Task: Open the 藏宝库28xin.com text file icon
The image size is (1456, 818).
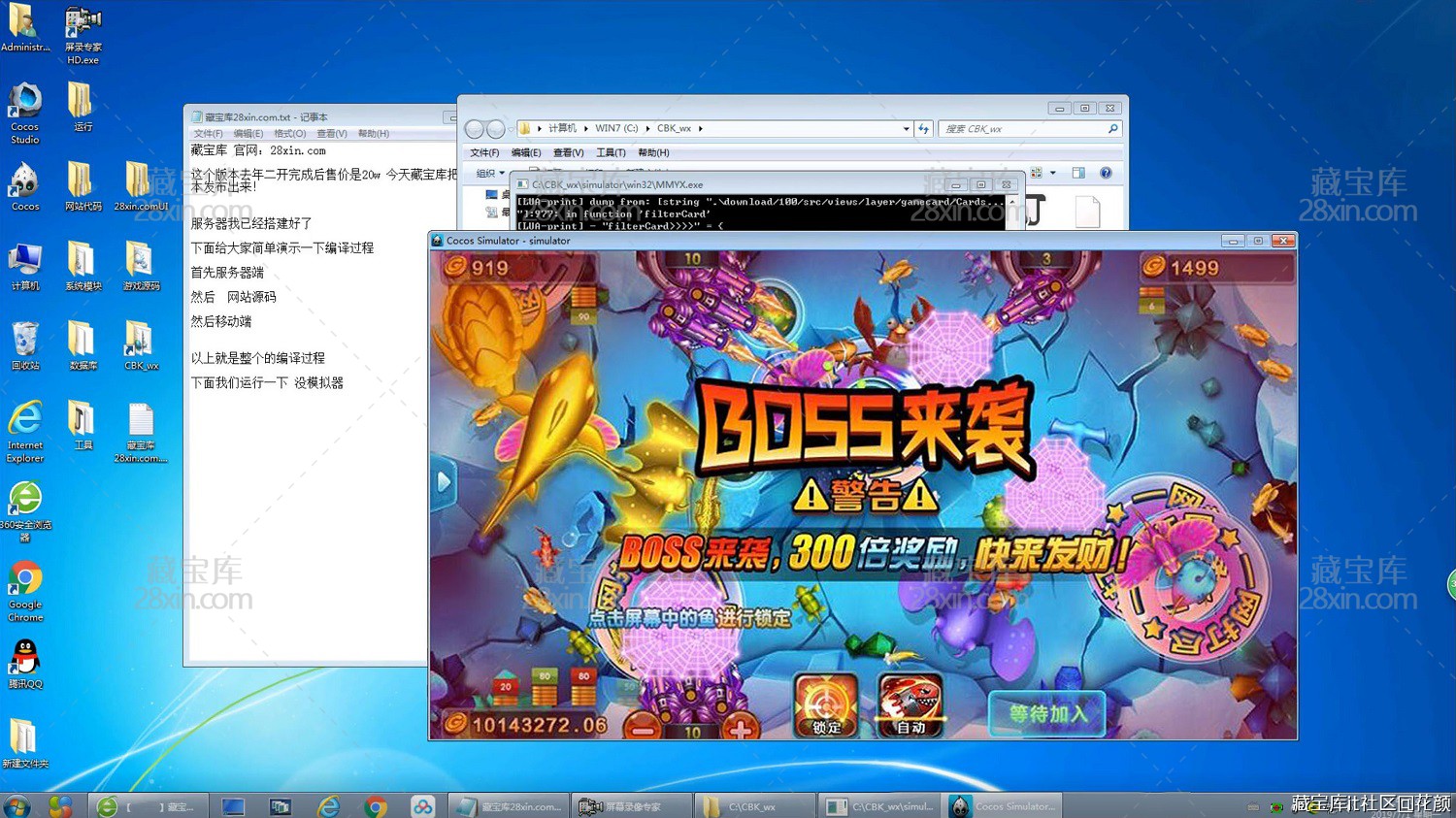Action: (141, 433)
